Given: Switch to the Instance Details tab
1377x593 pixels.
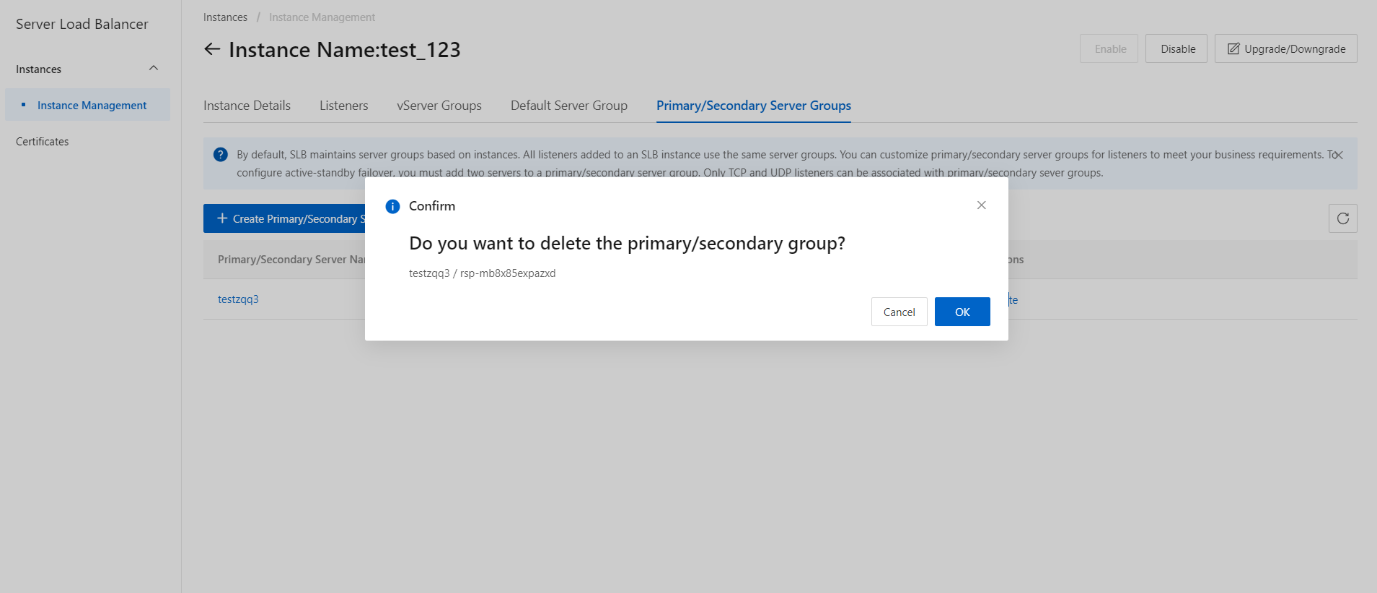Looking at the screenshot, I should 247,105.
